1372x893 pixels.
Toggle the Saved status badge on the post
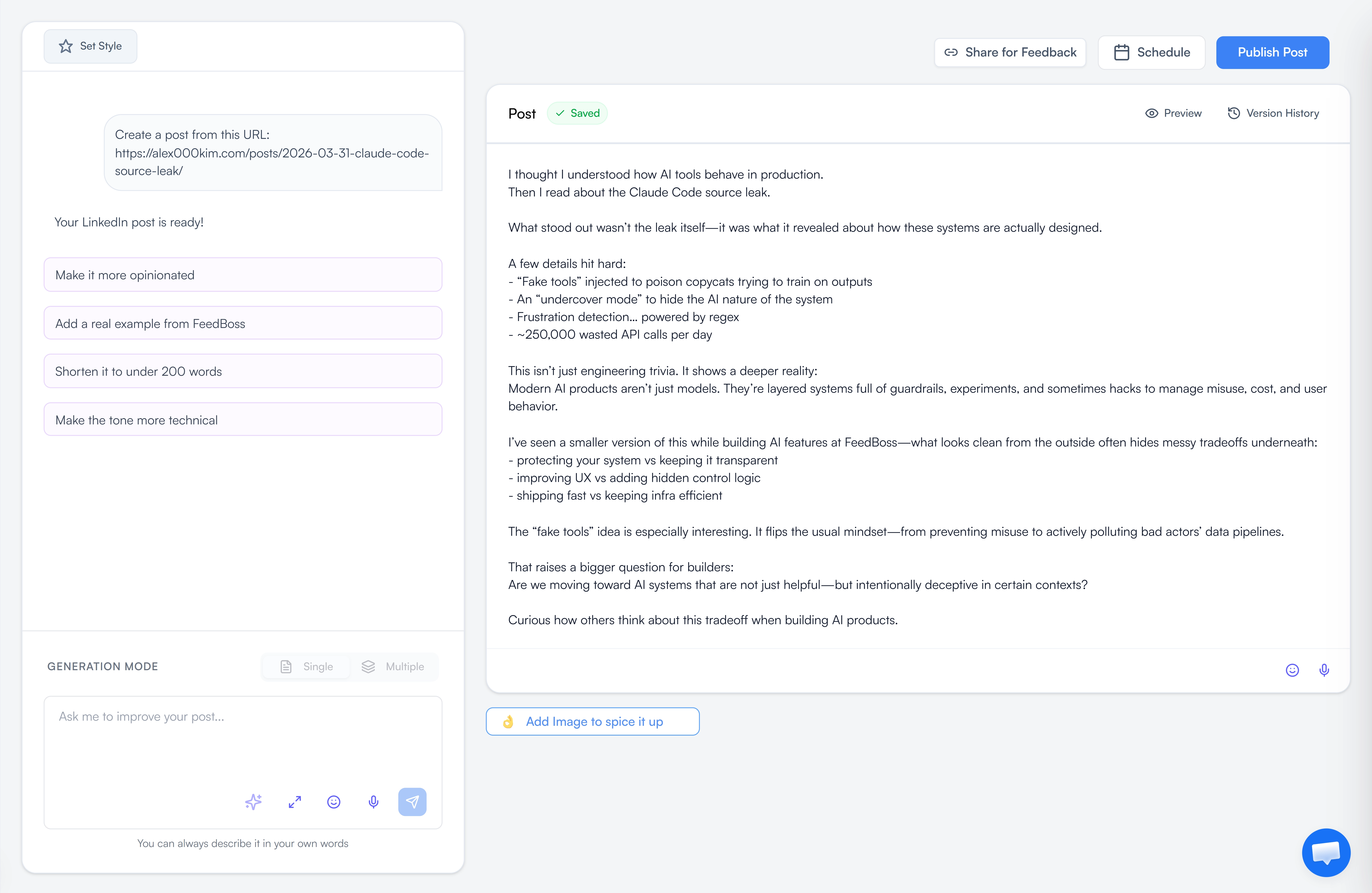point(577,113)
